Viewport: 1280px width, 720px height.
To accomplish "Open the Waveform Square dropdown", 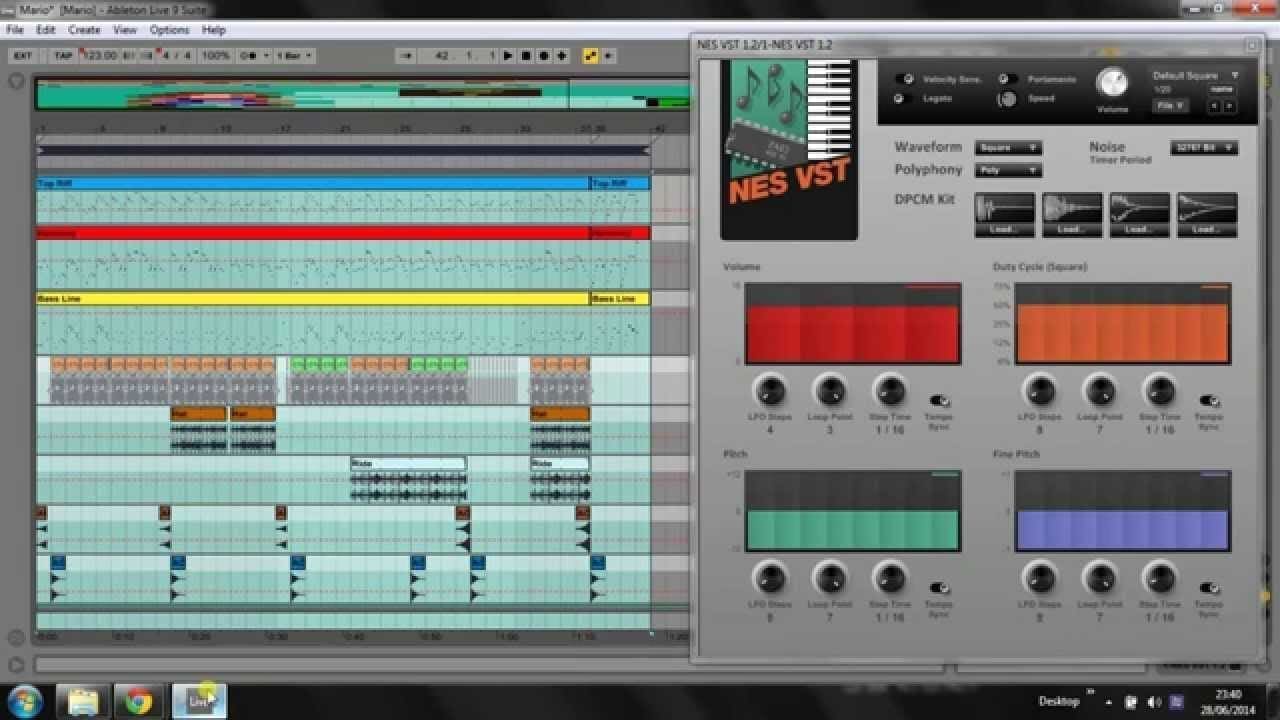I will pos(1008,148).
